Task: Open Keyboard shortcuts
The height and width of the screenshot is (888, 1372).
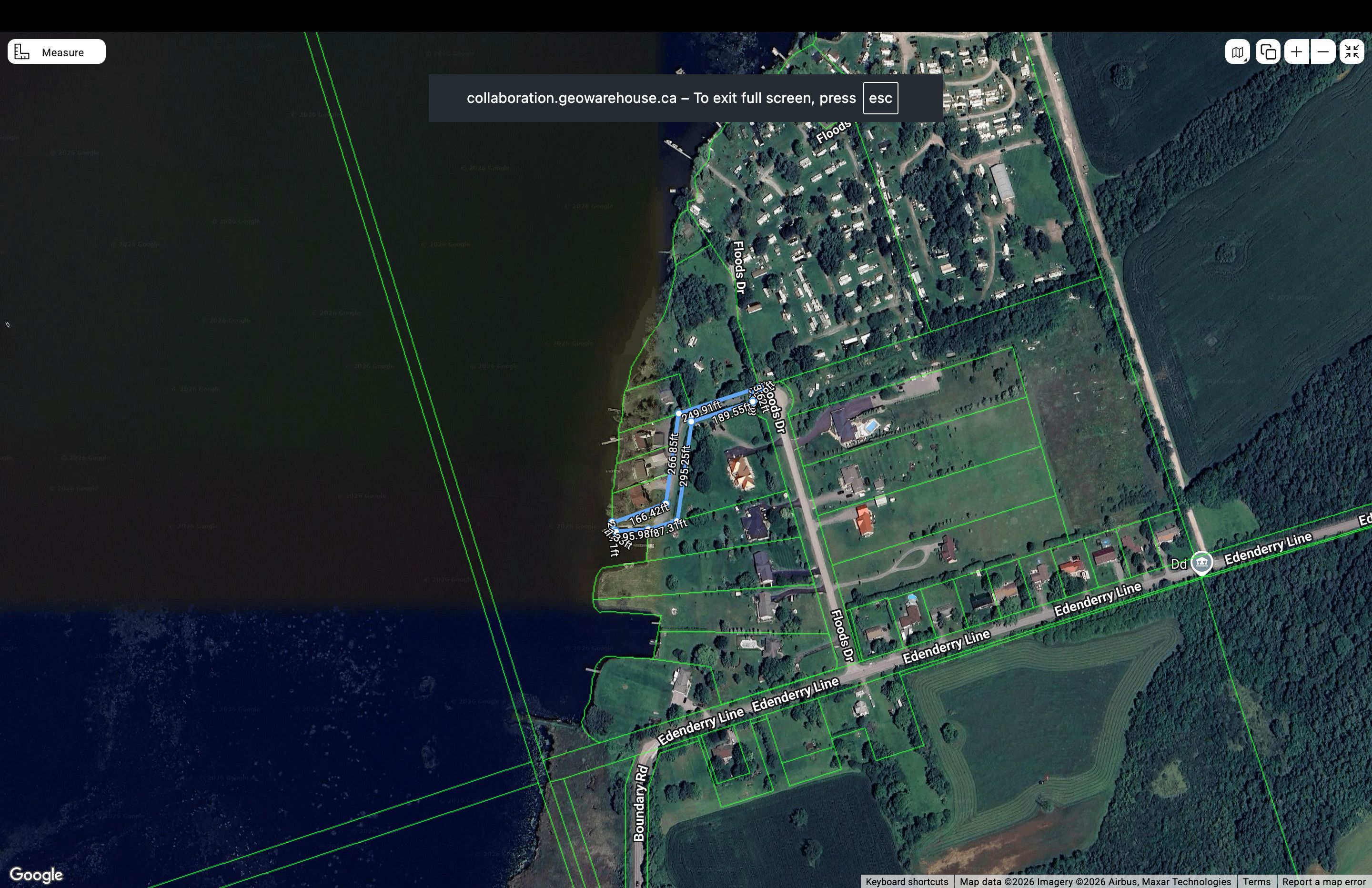Action: 907,882
